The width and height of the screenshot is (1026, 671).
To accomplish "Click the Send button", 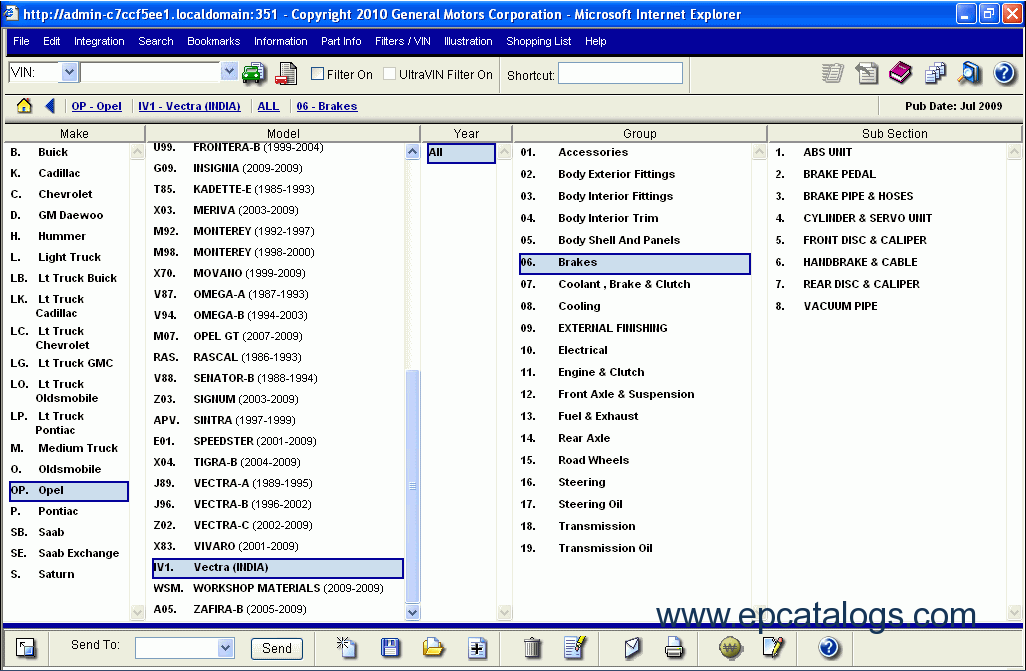I will pyautogui.click(x=277, y=648).
